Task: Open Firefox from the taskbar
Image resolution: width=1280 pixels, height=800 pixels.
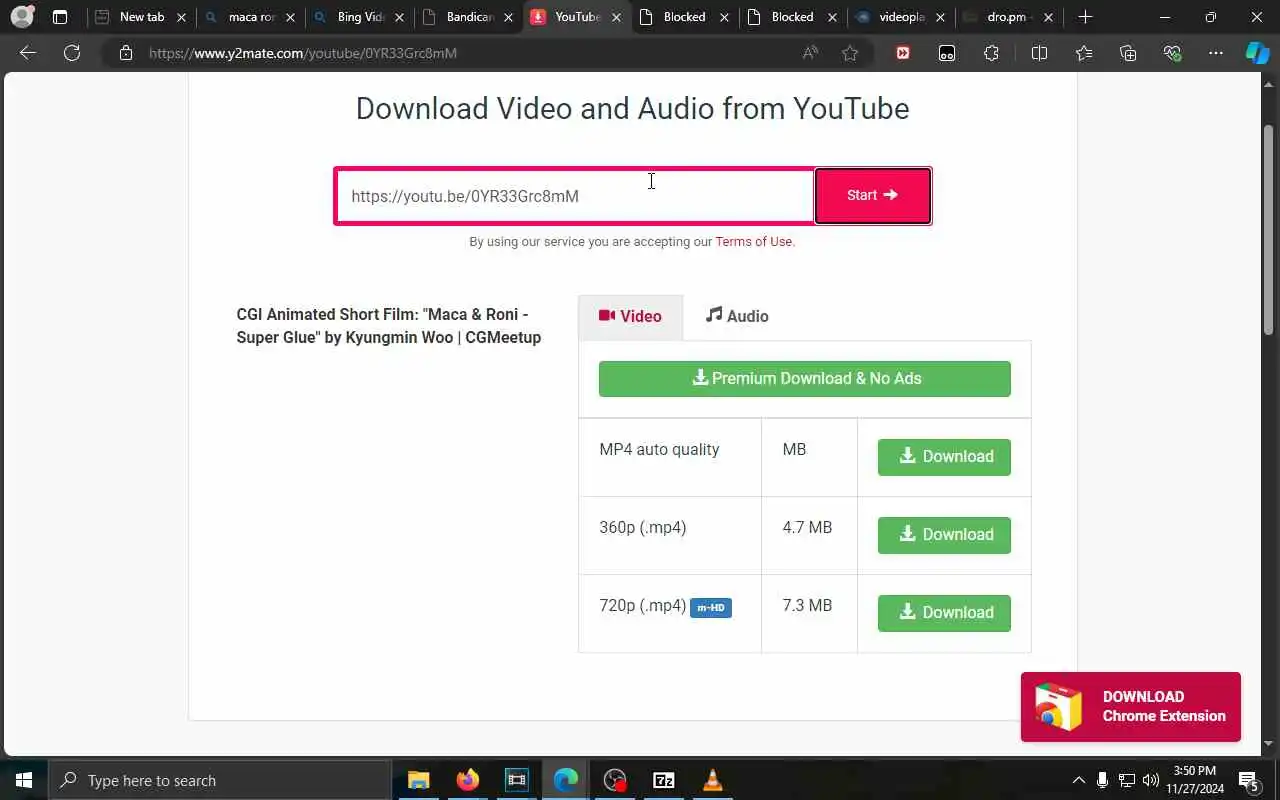Action: (x=467, y=780)
